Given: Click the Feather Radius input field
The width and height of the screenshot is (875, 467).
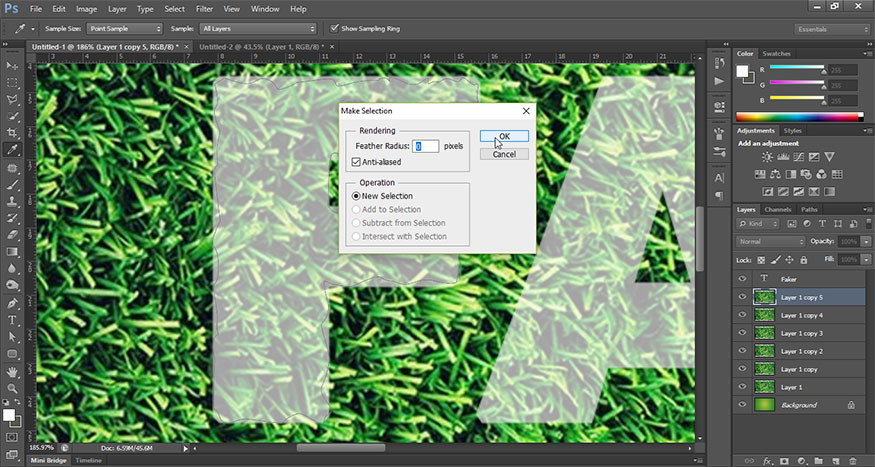Looking at the screenshot, I should (425, 146).
